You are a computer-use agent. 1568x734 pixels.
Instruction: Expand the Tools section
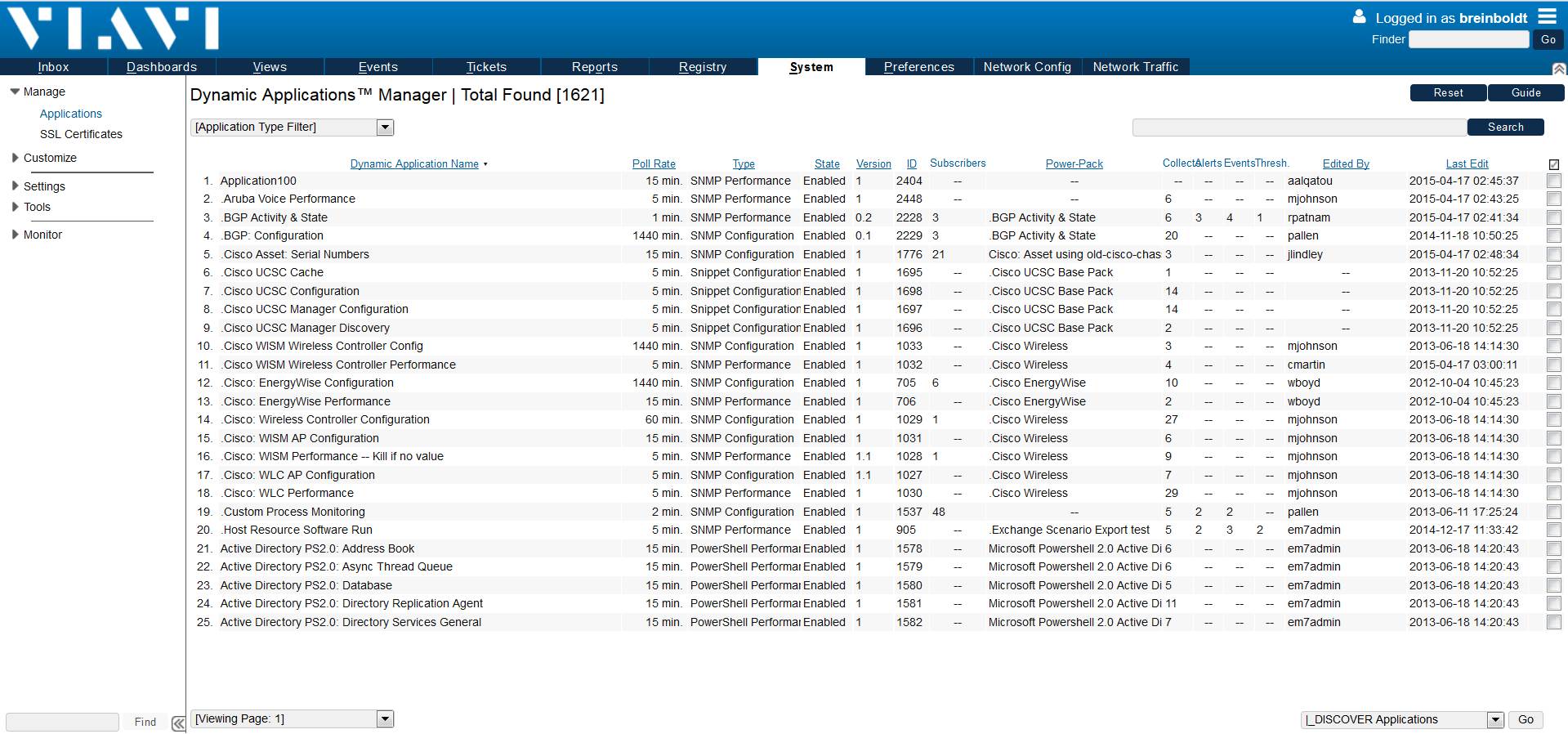click(x=15, y=207)
